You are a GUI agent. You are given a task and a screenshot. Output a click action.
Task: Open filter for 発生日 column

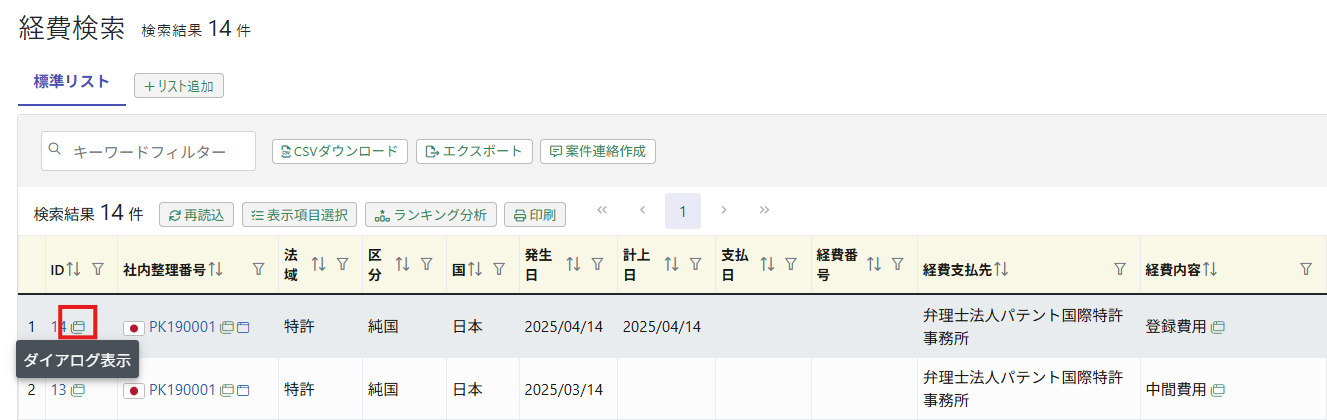pyautogui.click(x=597, y=264)
